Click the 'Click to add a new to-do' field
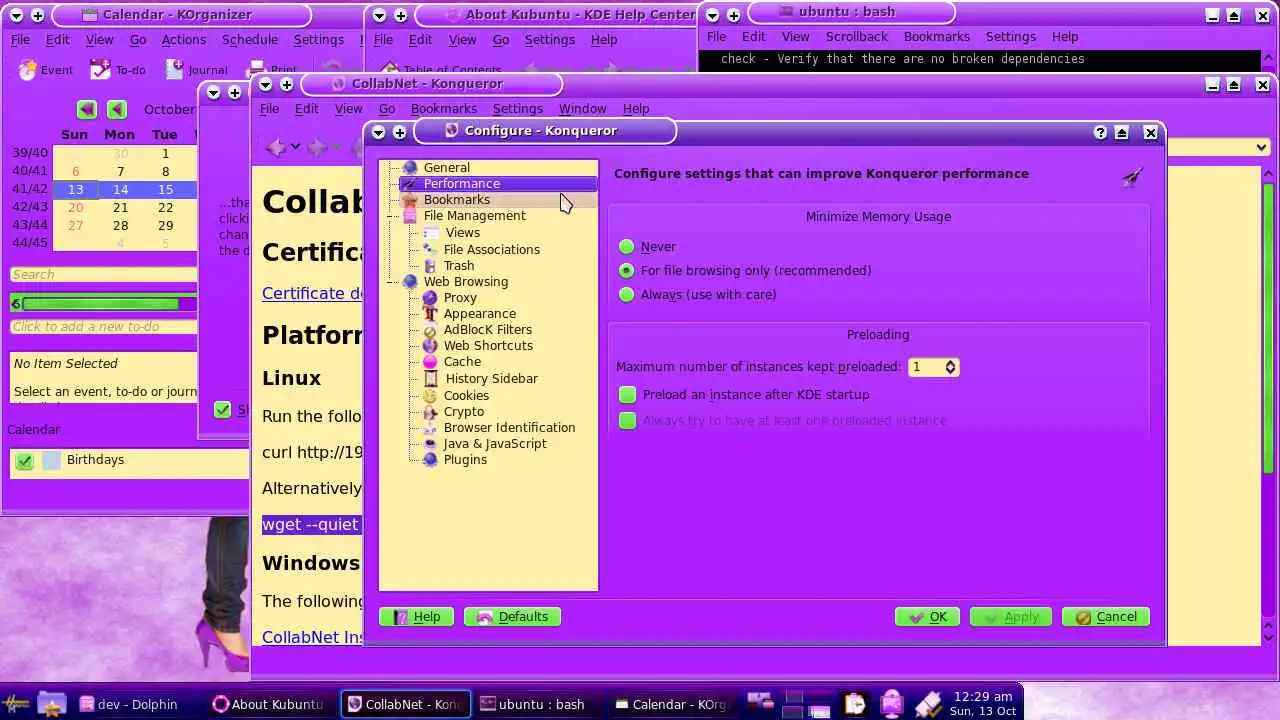The image size is (1280, 720). pyautogui.click(x=104, y=326)
